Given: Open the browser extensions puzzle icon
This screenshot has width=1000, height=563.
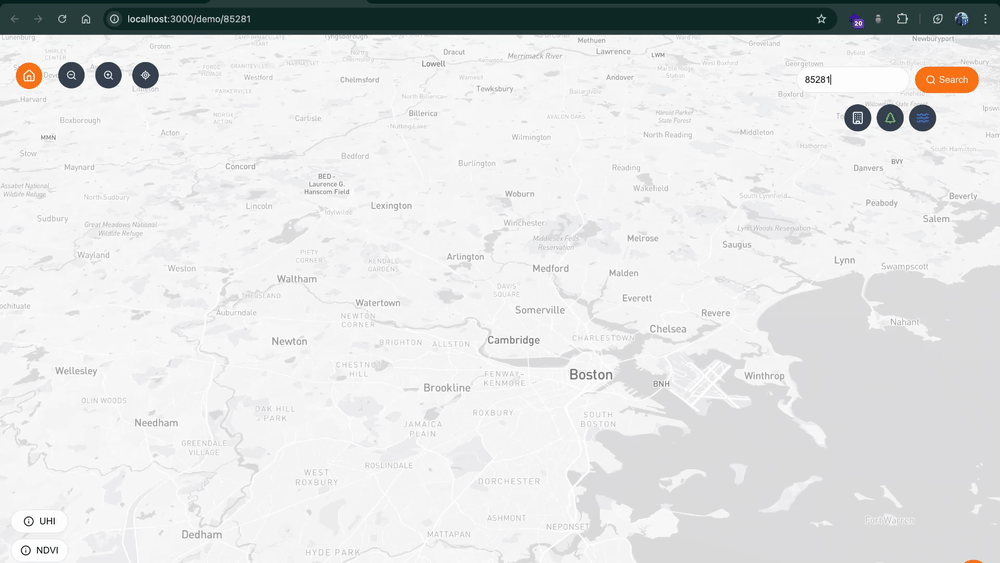Looking at the screenshot, I should (902, 19).
